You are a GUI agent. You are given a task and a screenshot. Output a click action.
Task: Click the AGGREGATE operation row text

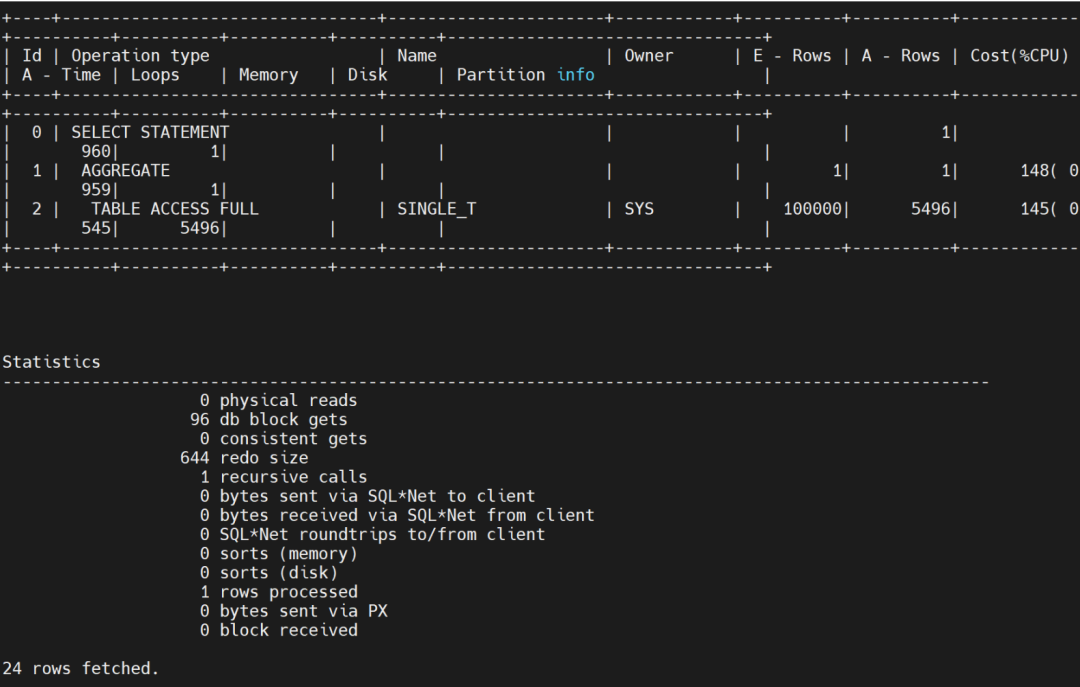click(125, 171)
